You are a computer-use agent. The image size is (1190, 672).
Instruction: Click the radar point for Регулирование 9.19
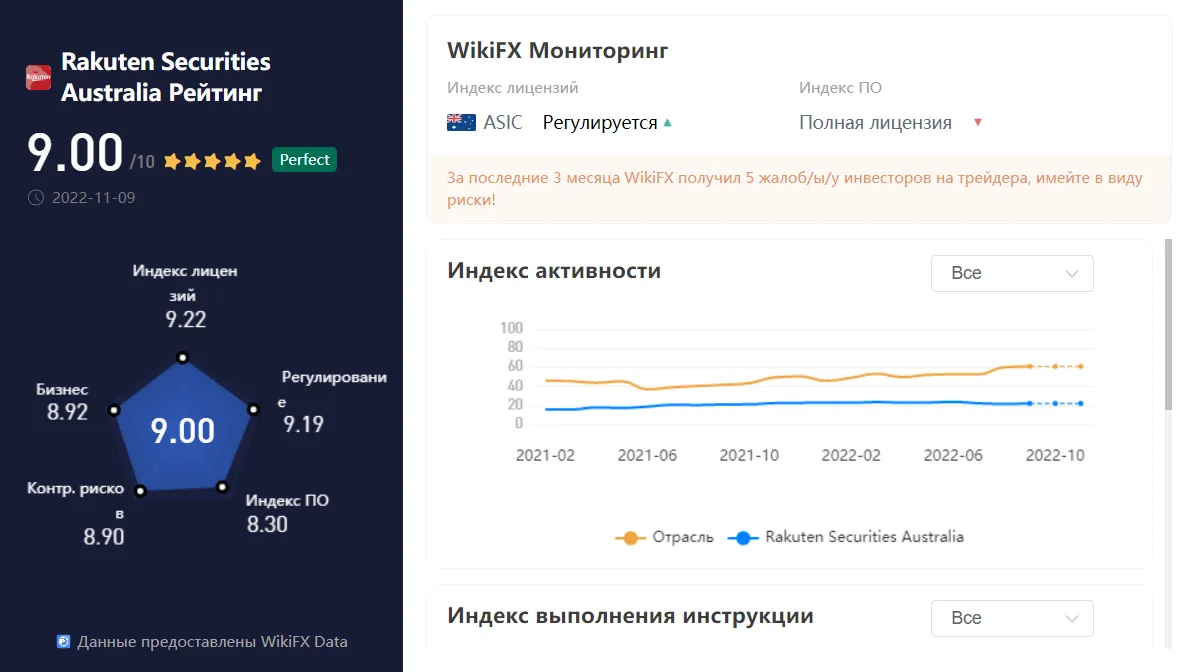pos(253,409)
